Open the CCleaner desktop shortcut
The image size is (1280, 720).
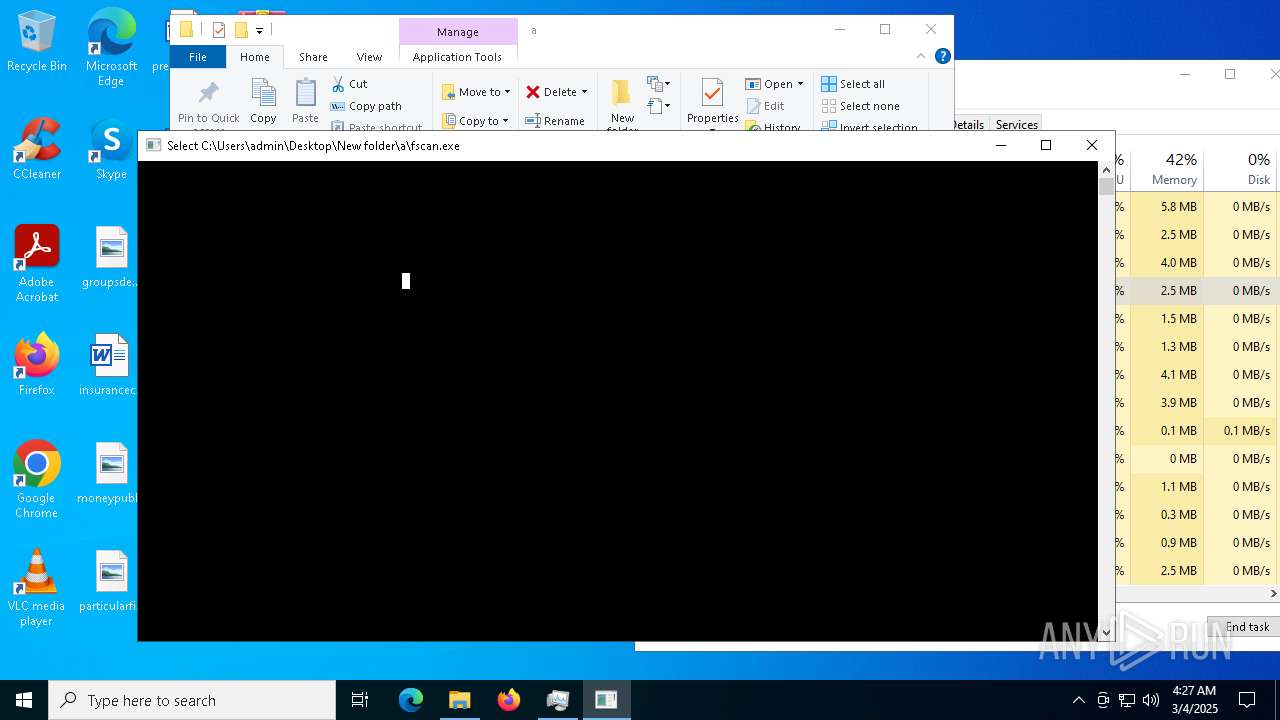[x=37, y=148]
